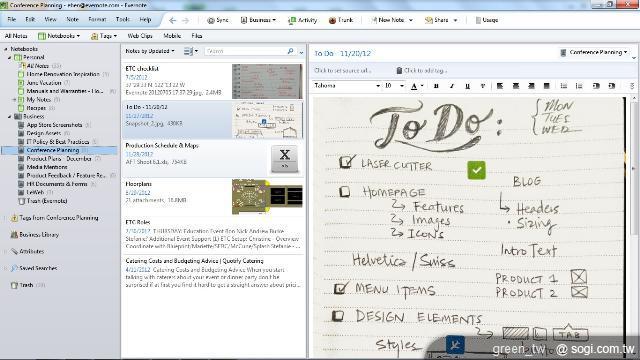Viewport: 640px width, 360px height.
Task: Toggle italic formatting in note editor
Action: (x=452, y=86)
